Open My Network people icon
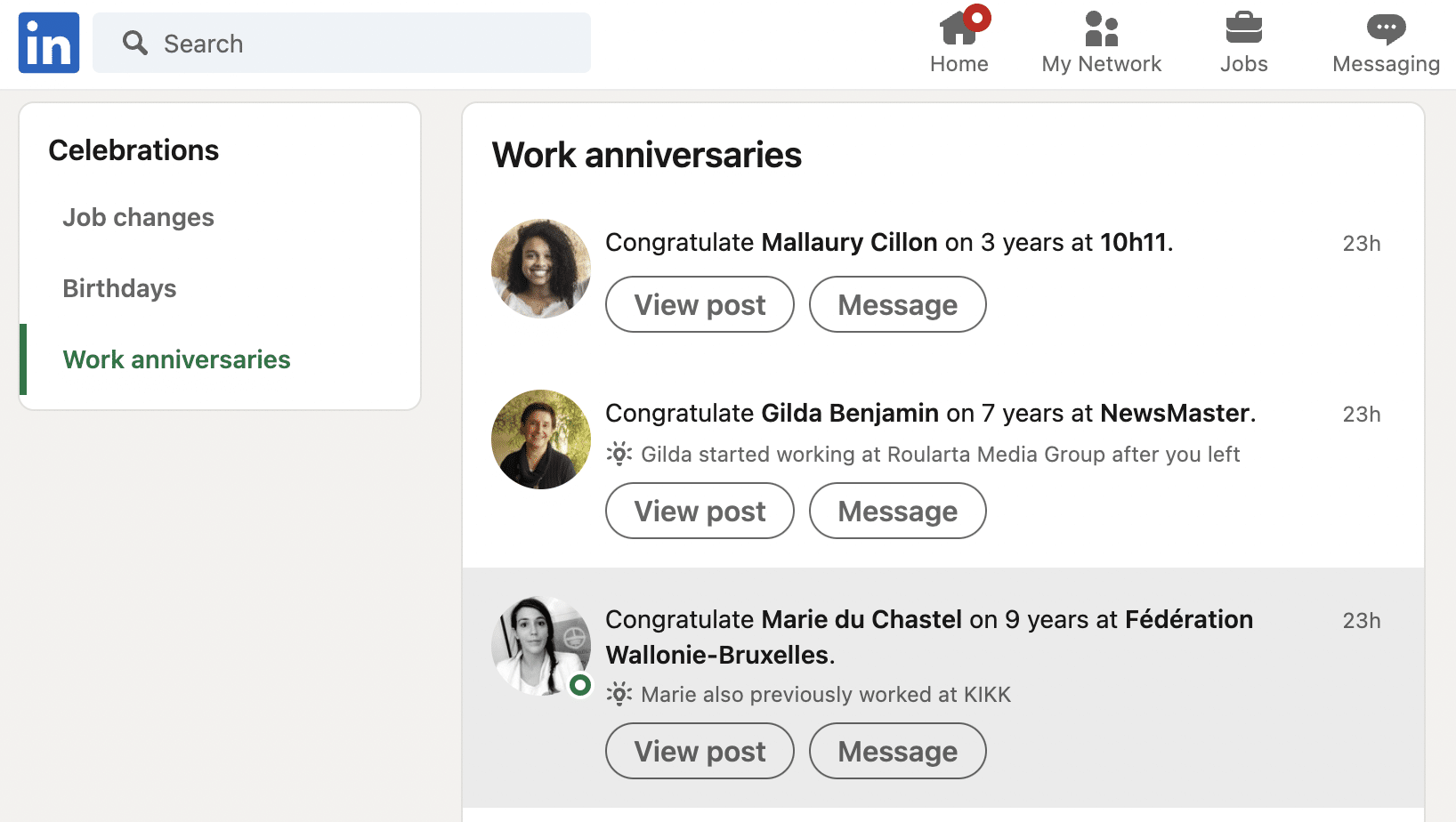This screenshot has width=1456, height=822. (1101, 28)
